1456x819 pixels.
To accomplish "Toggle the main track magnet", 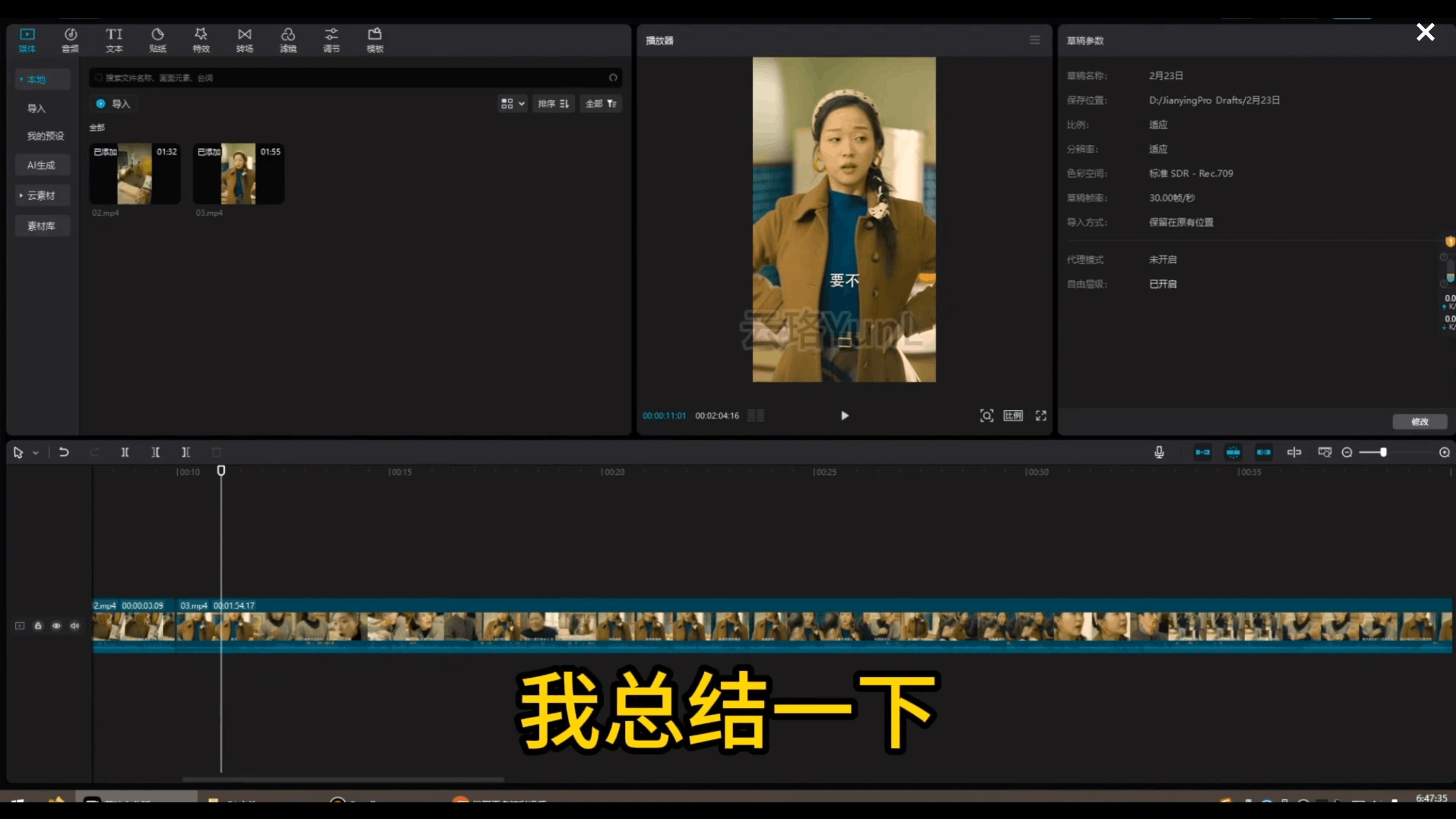I will coord(1203,452).
